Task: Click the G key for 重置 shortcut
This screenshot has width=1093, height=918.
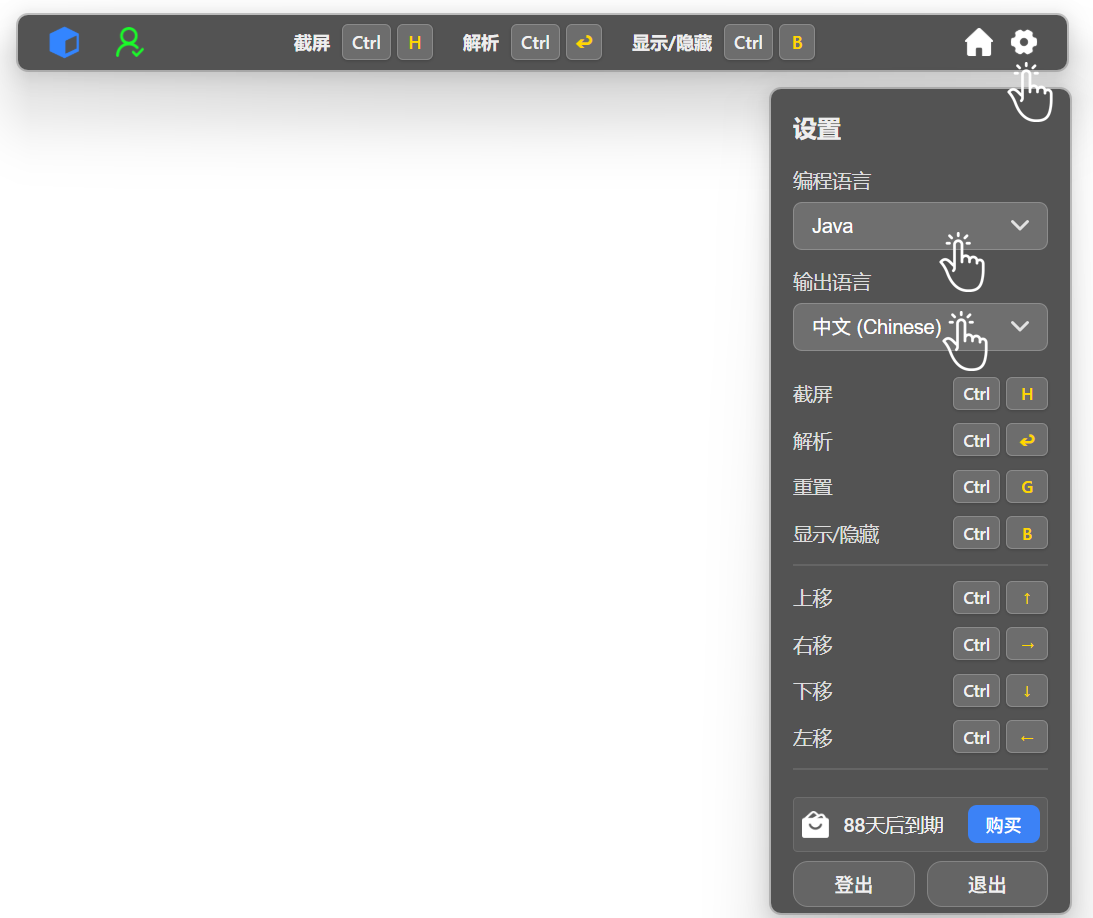Action: click(x=1027, y=487)
